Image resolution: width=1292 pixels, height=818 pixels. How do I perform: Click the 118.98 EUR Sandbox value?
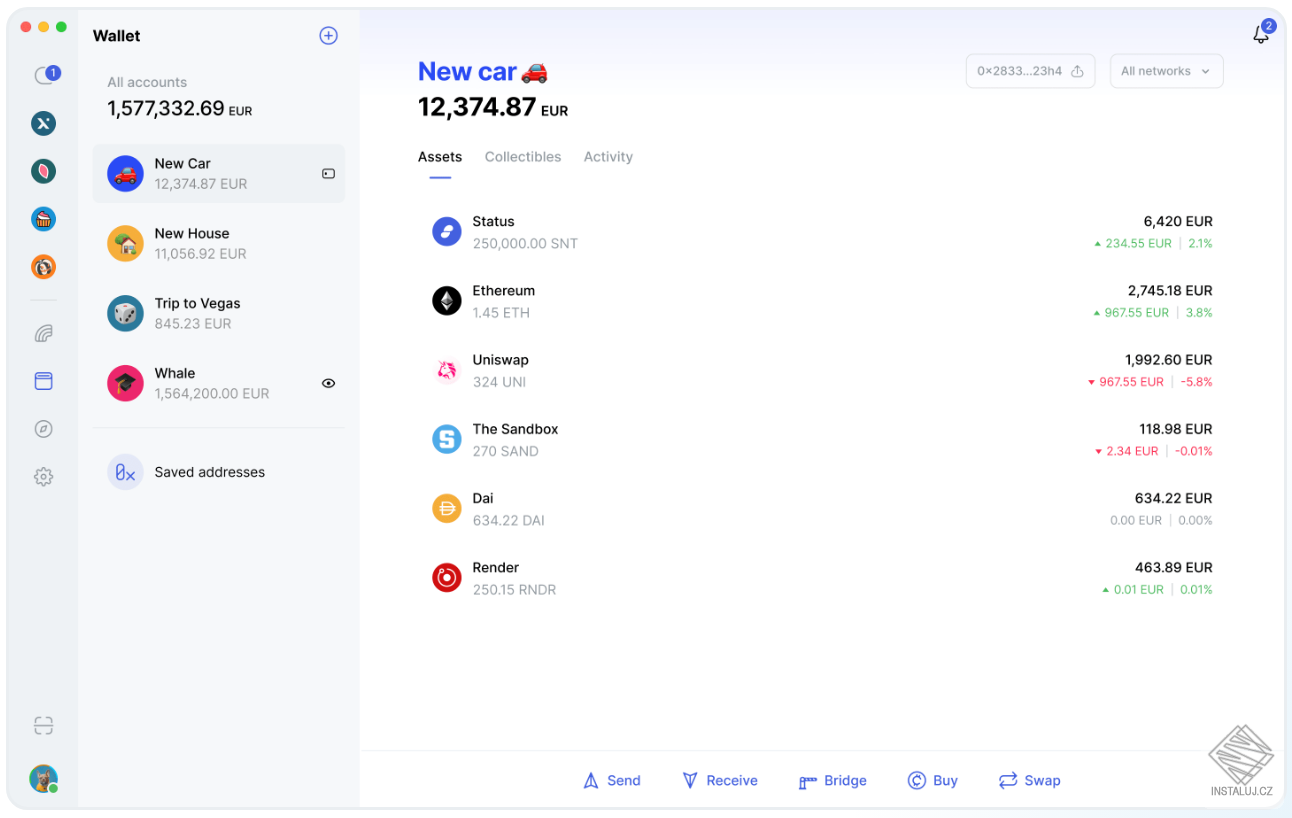point(1176,429)
